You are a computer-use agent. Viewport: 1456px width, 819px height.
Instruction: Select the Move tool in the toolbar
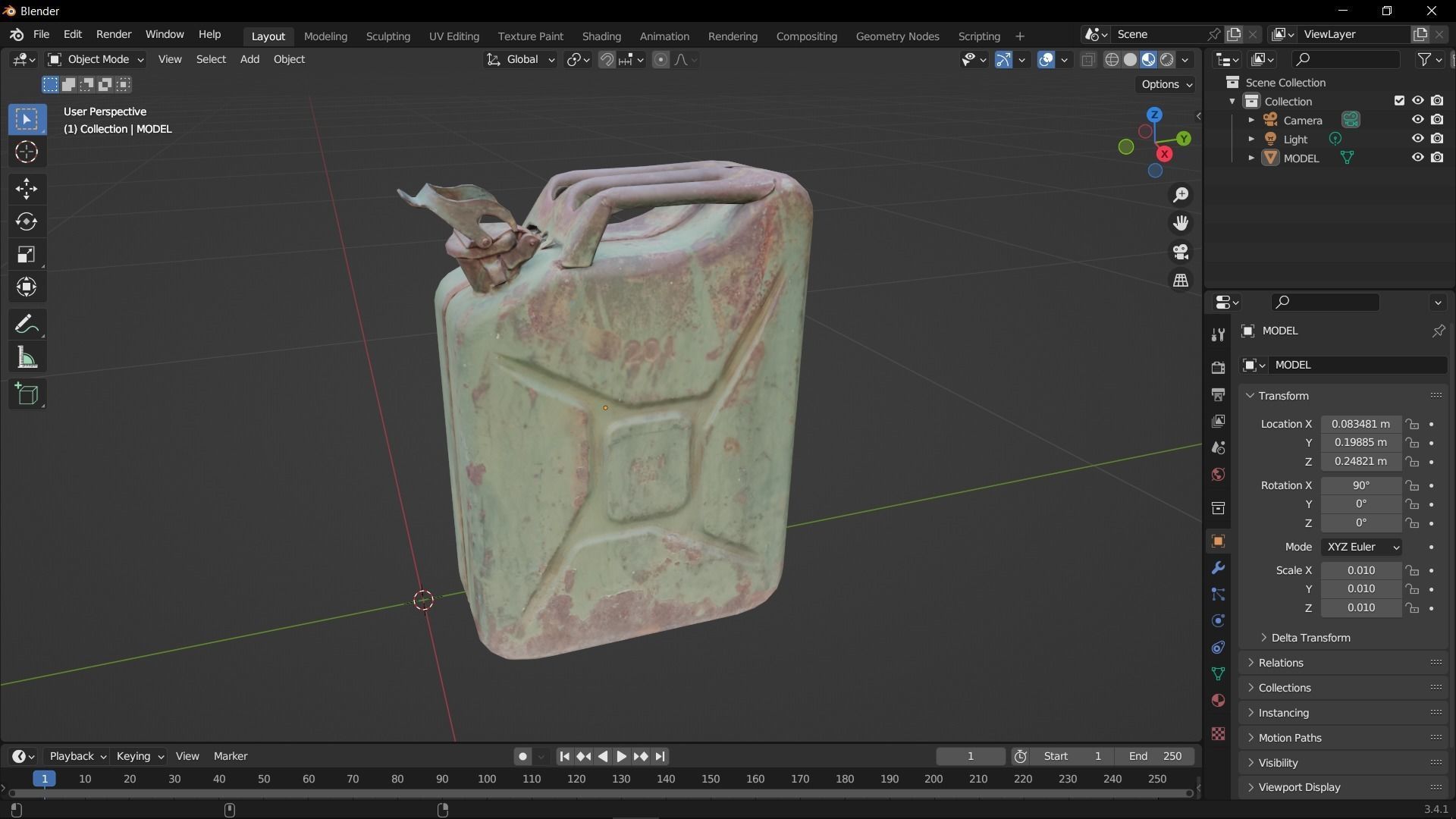tap(27, 189)
